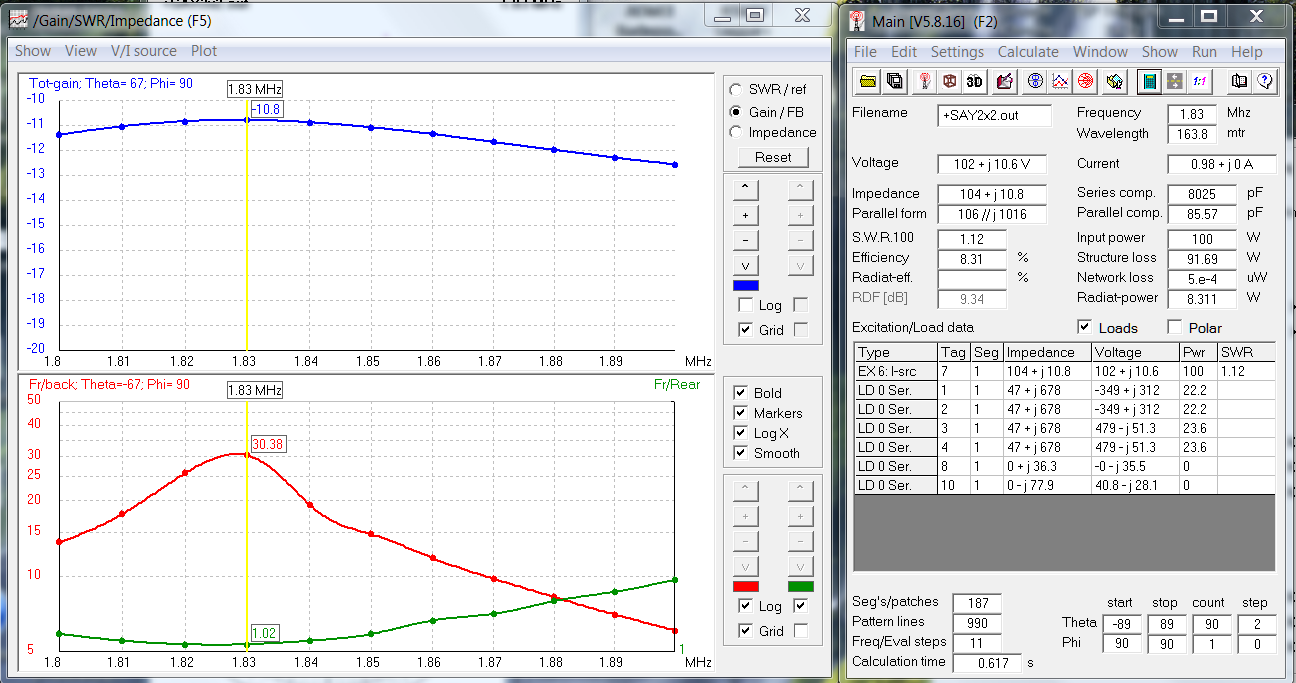Click the enabled down-v button above the blue swatch
This screenshot has height=683, width=1296.
(x=745, y=265)
